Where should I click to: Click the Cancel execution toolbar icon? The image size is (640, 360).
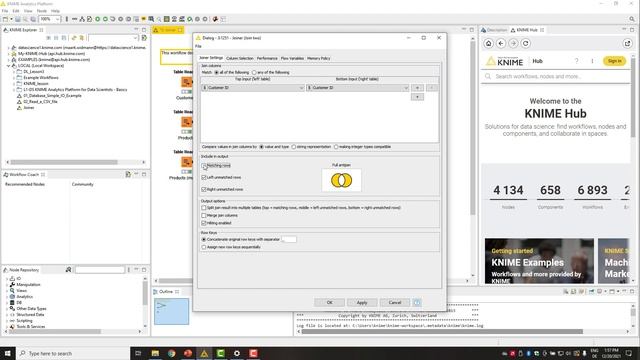[x=120, y=19]
